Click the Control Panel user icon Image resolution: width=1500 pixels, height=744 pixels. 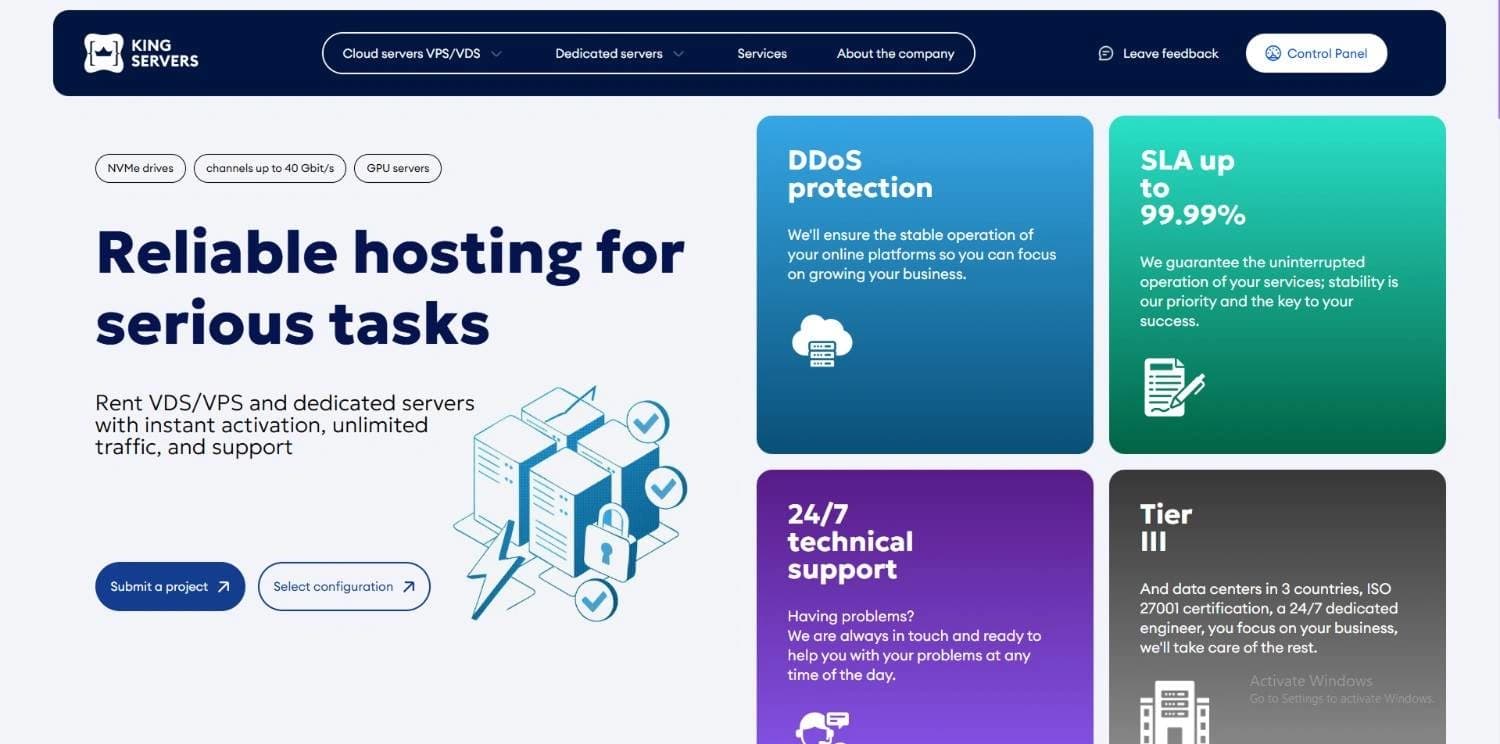[x=1273, y=54]
